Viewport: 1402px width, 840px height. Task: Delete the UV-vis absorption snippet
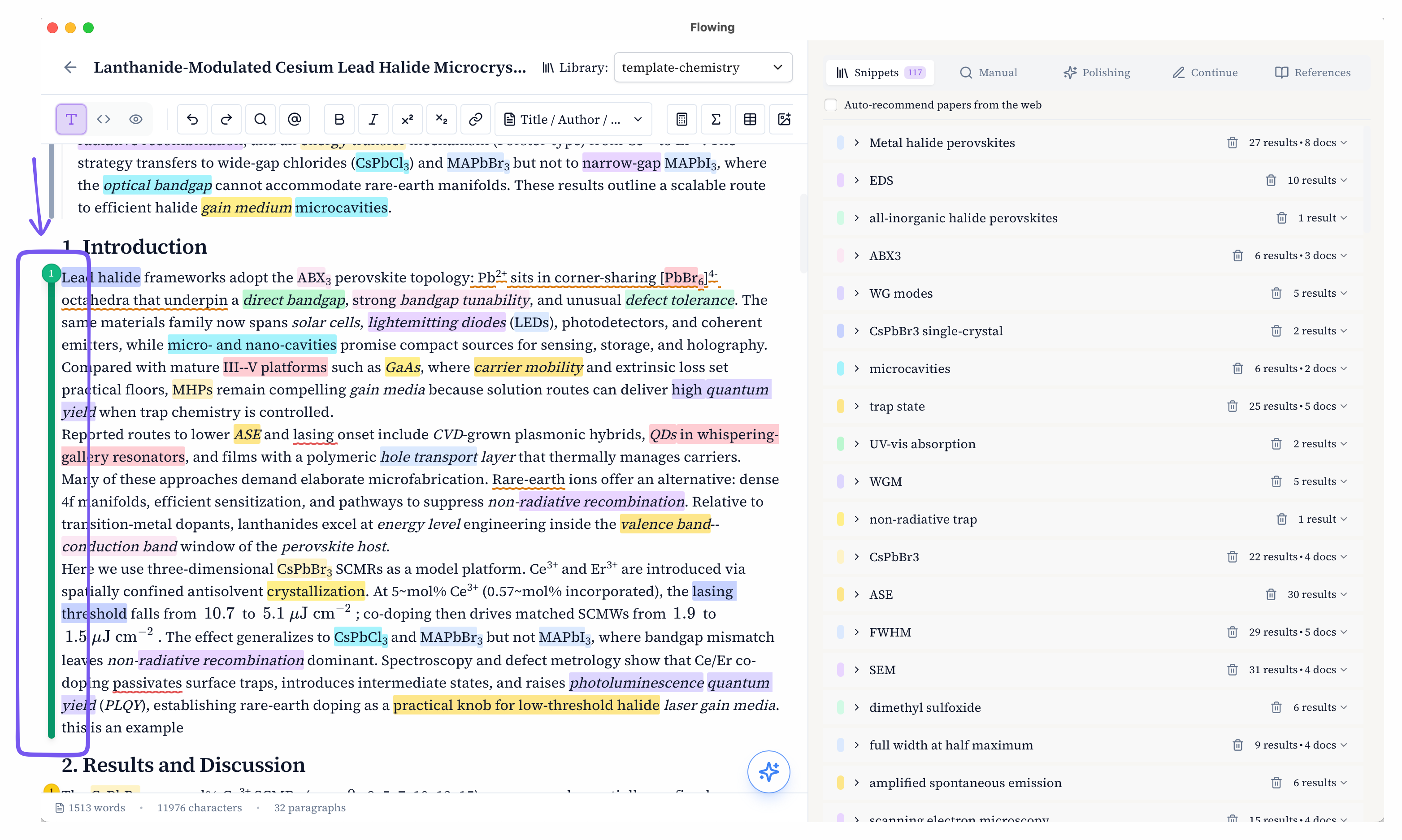(x=1276, y=444)
